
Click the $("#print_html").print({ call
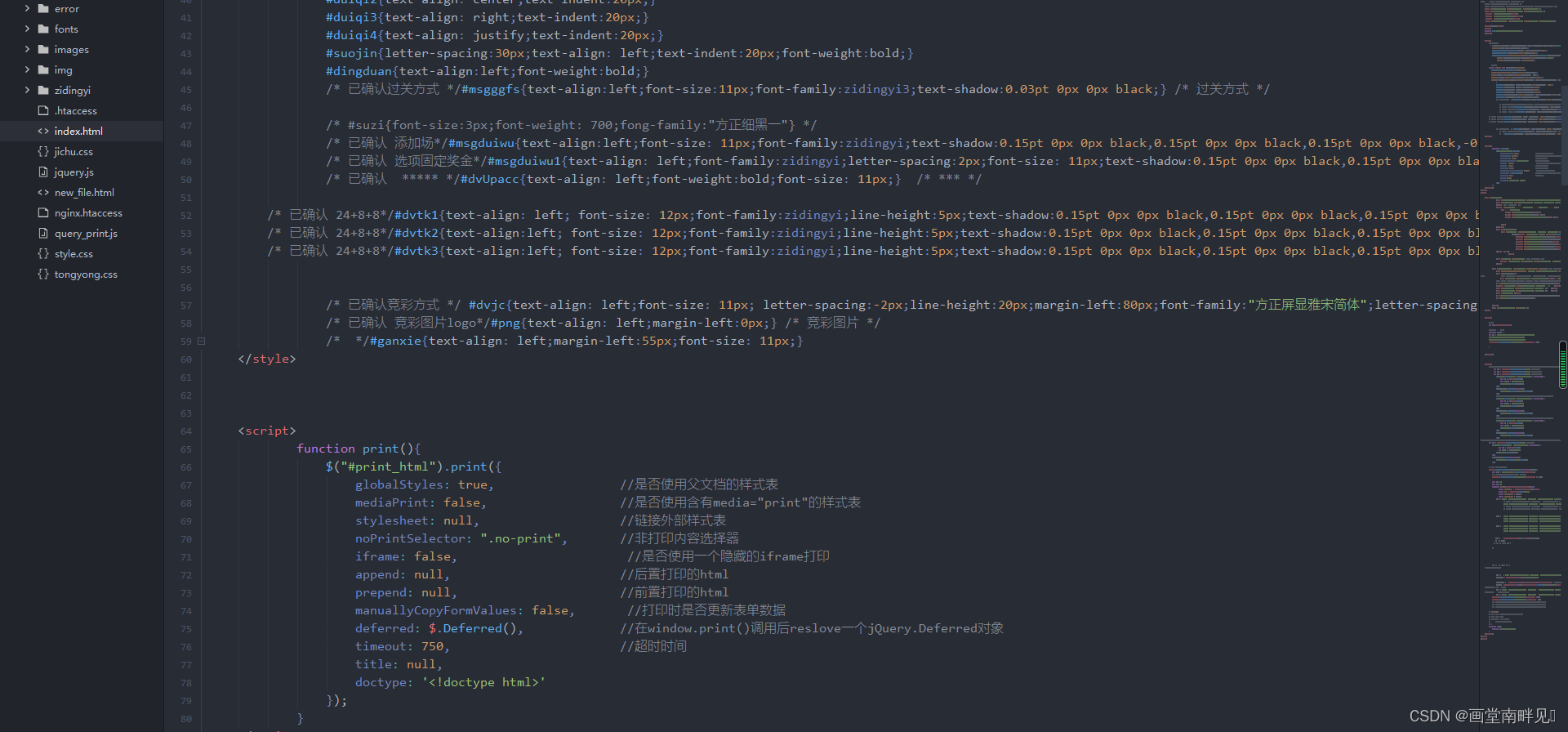coord(414,466)
